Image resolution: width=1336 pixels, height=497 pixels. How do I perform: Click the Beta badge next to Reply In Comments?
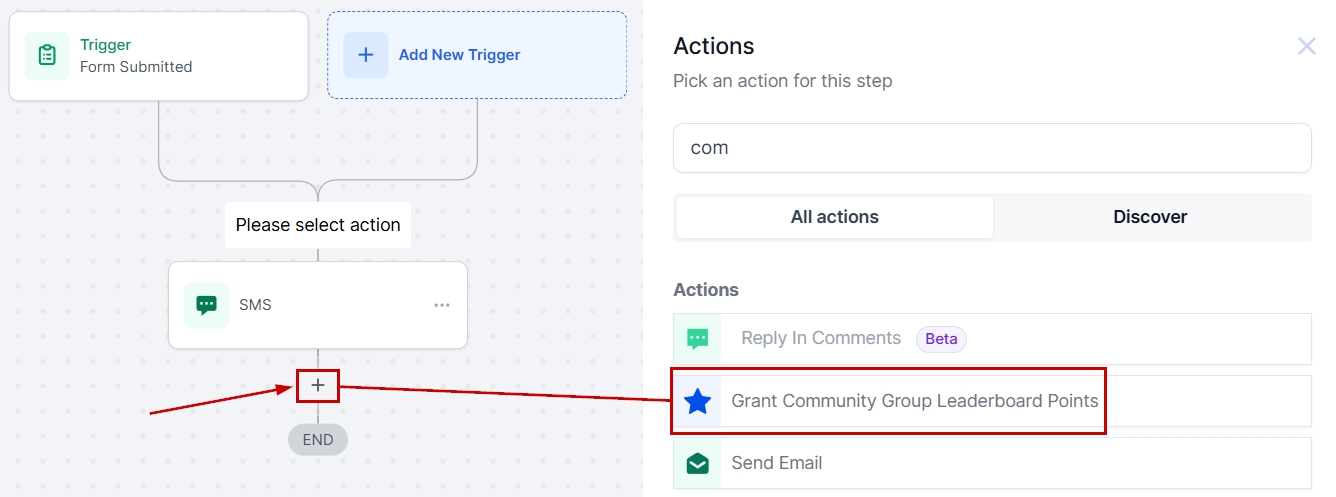click(x=941, y=339)
